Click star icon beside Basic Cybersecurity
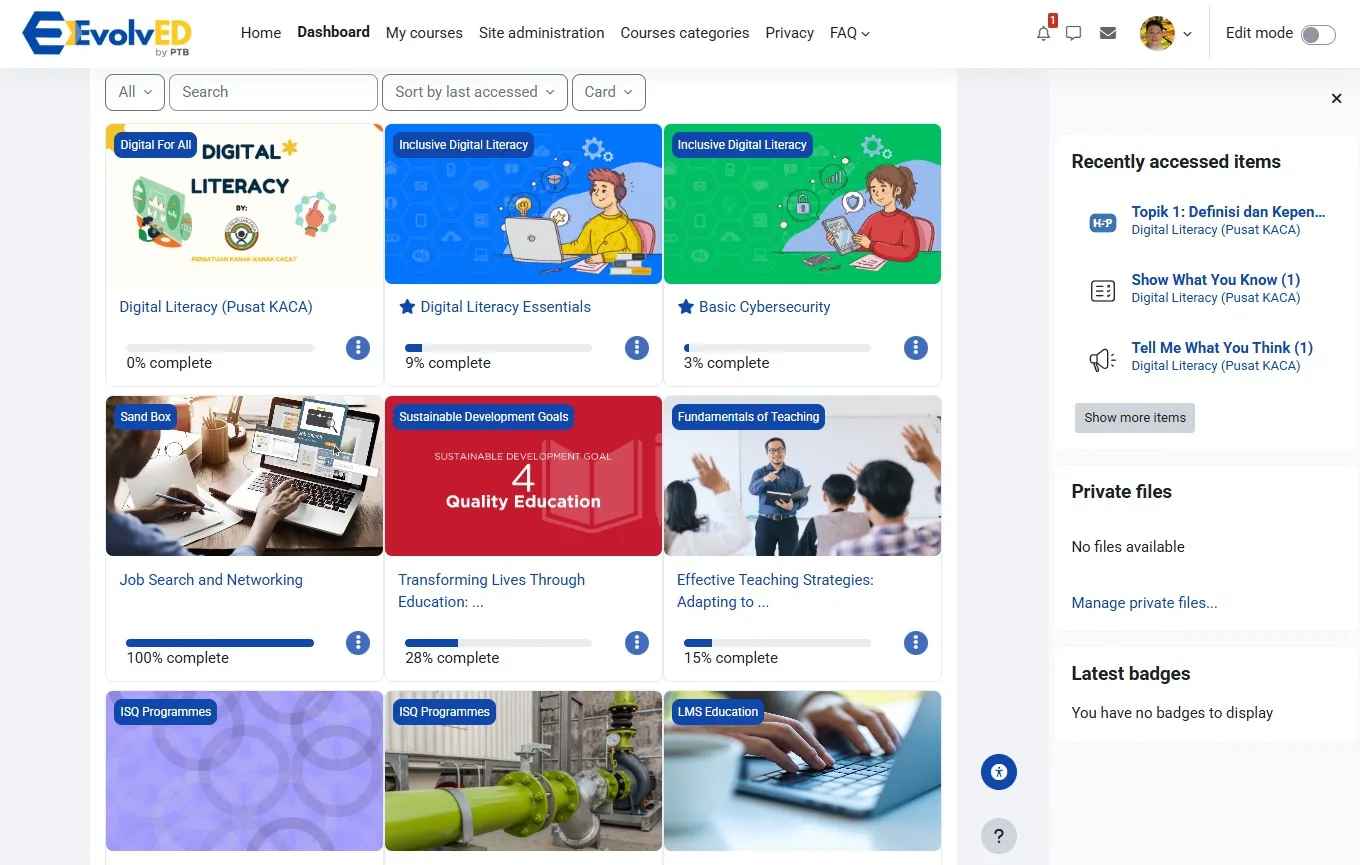The height and width of the screenshot is (865, 1360). [x=686, y=307]
